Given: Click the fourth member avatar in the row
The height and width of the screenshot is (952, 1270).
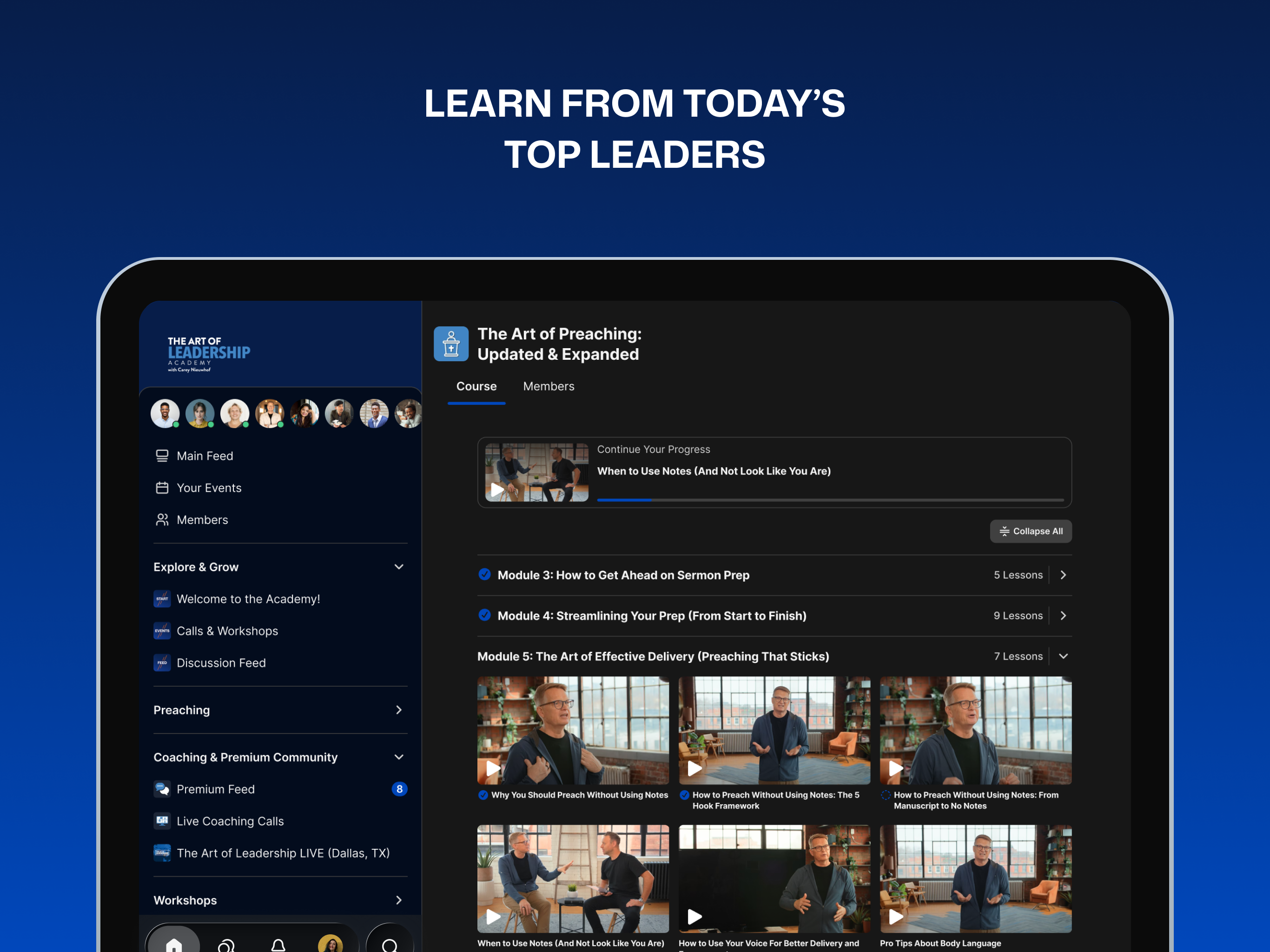Looking at the screenshot, I should tap(270, 413).
